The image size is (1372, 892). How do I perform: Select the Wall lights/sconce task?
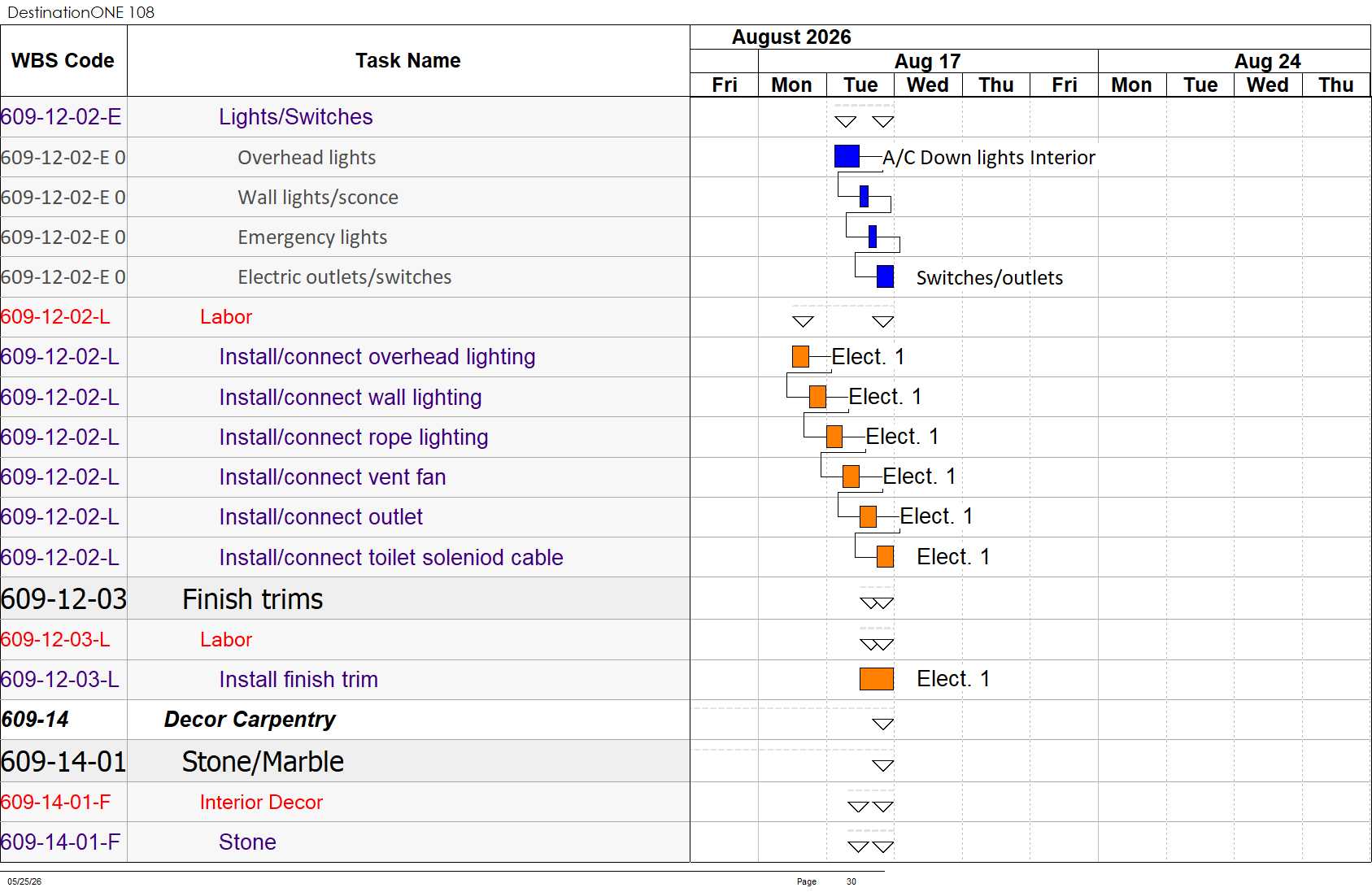tap(317, 198)
